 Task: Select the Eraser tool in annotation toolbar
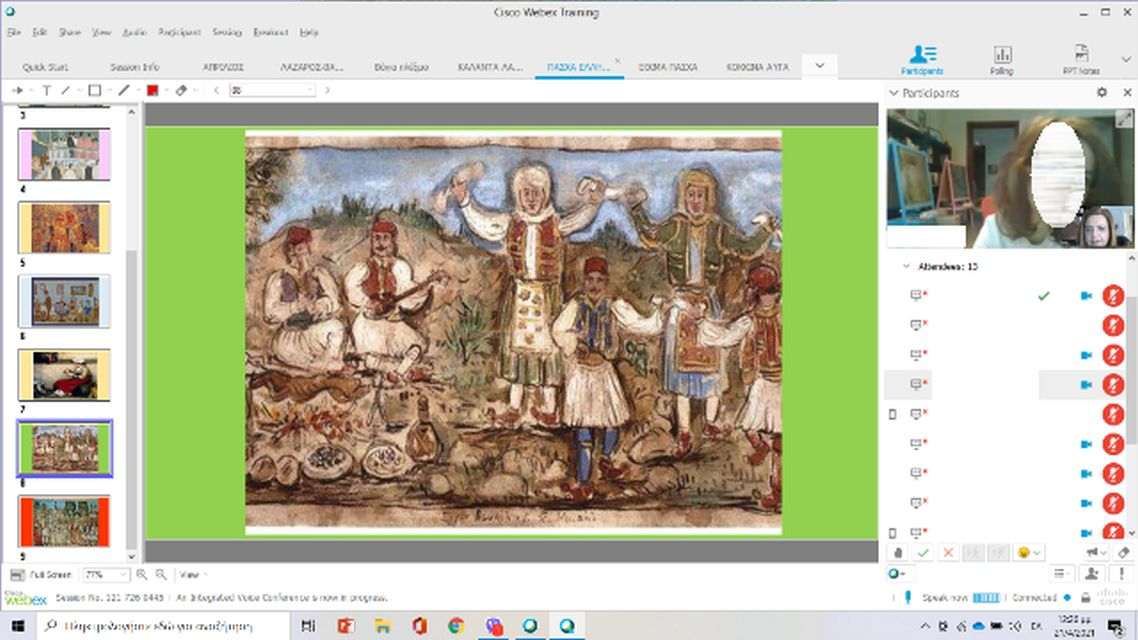[181, 90]
